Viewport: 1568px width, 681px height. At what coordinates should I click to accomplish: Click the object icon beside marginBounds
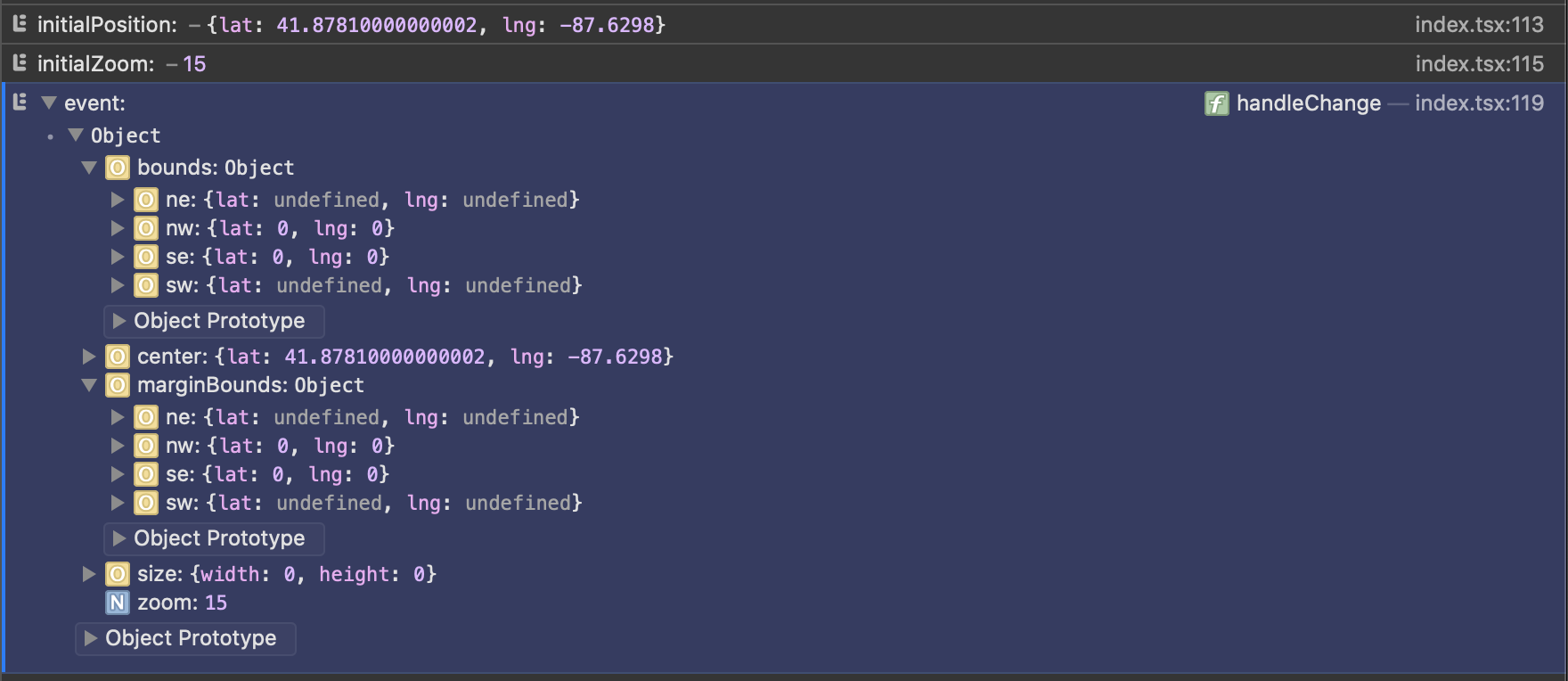(x=118, y=385)
